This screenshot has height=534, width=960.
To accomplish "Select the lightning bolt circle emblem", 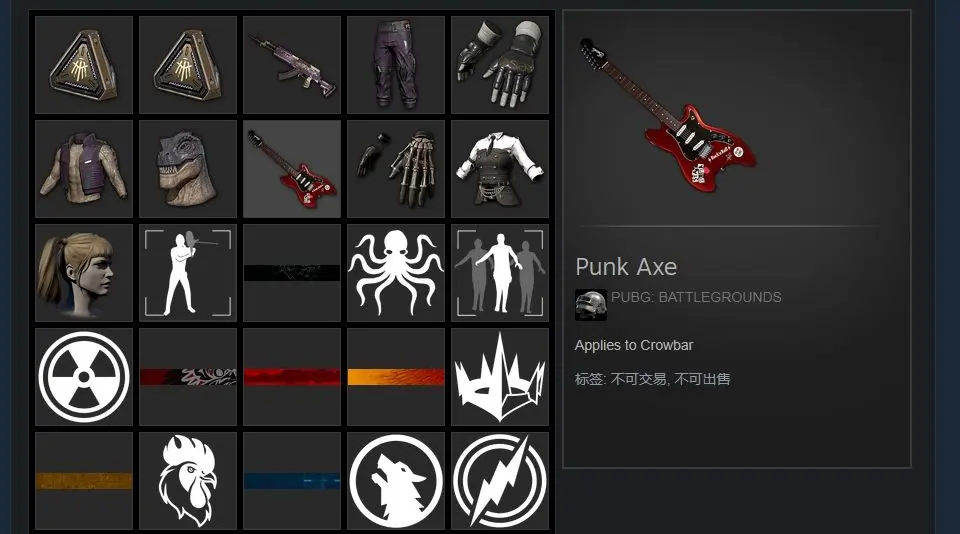I will click(x=500, y=481).
